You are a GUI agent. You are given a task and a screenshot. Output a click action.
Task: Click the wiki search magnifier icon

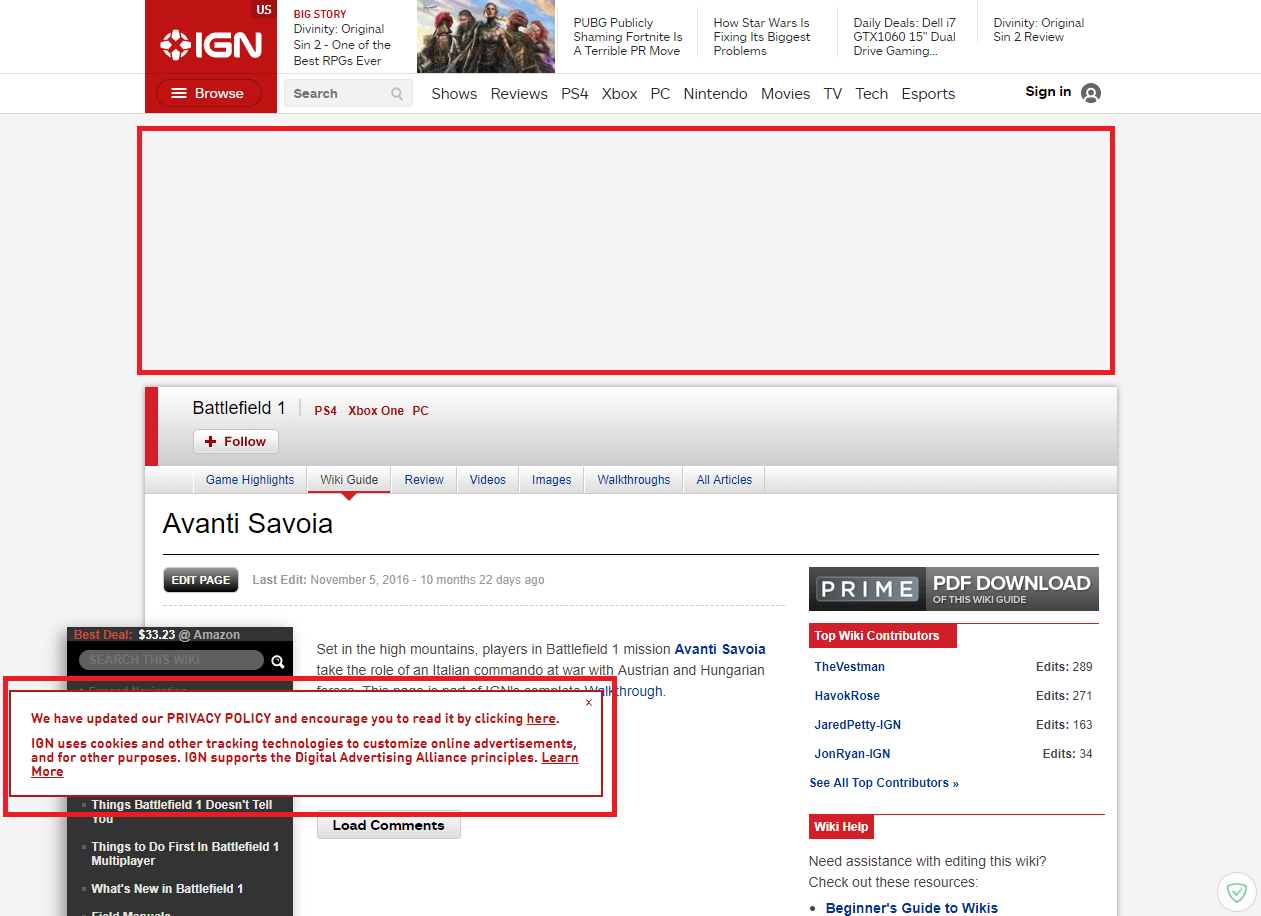278,661
